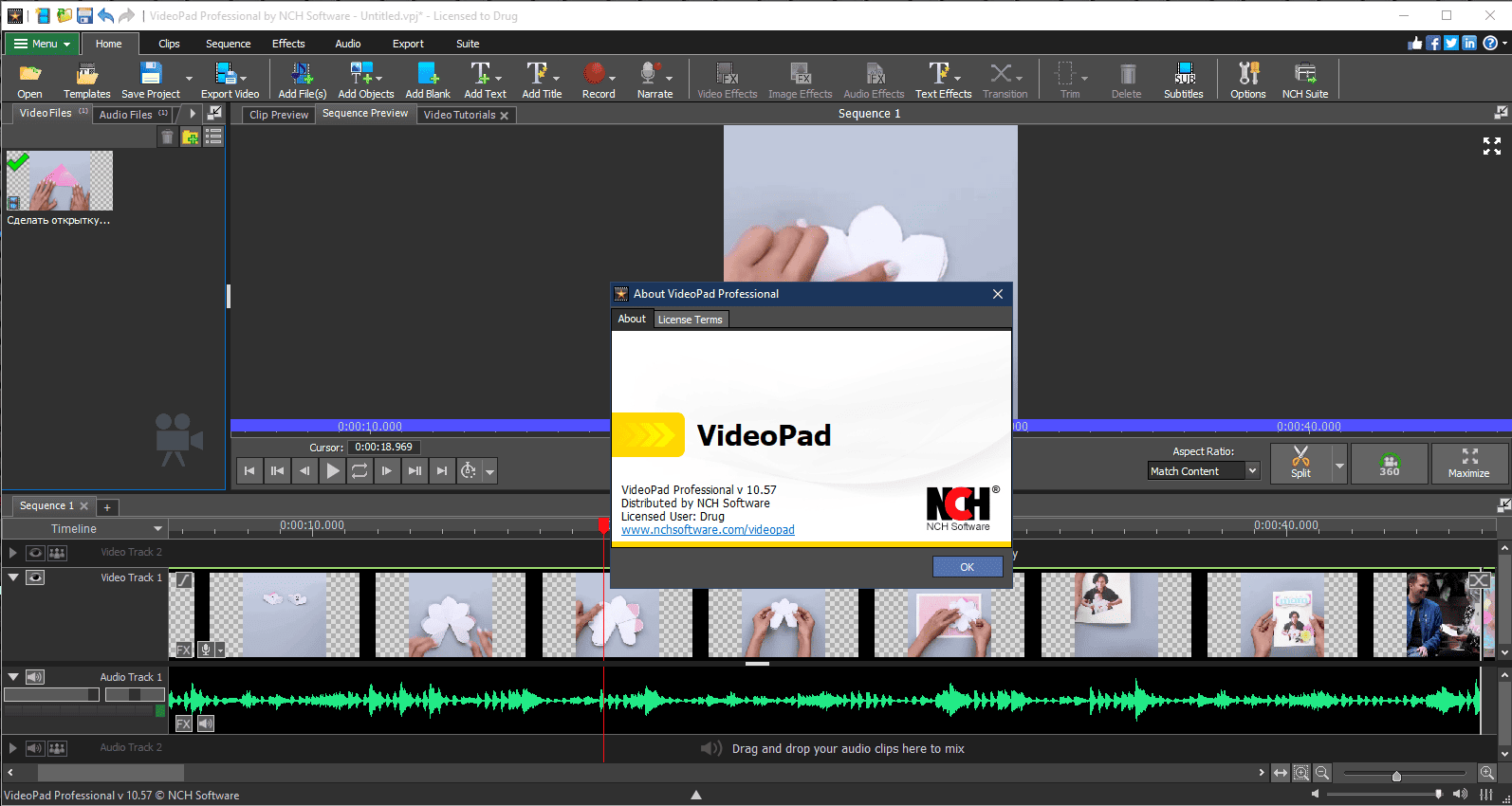Click the Save Project icon
This screenshot has height=806, width=1512.
pyautogui.click(x=151, y=80)
